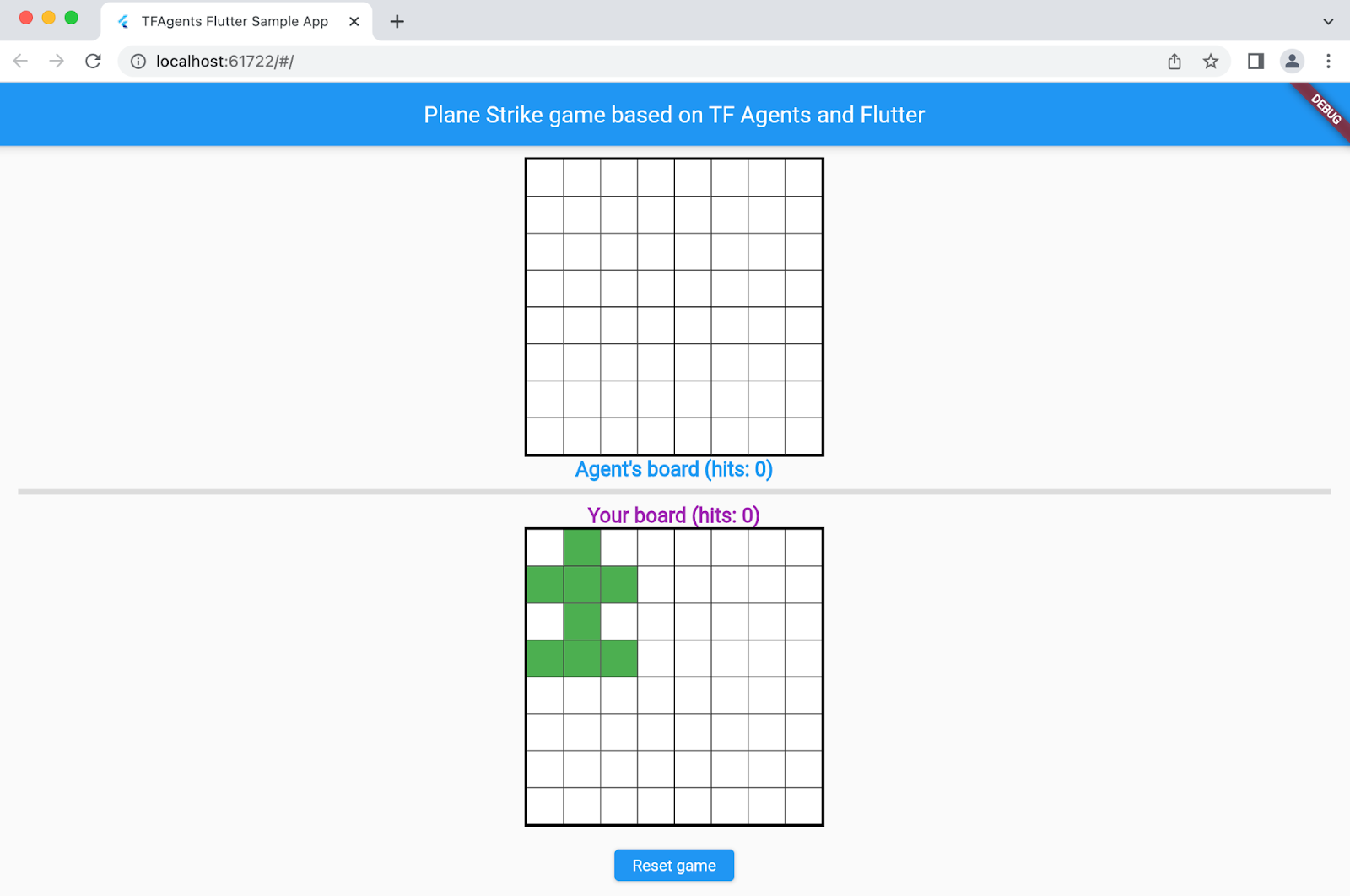This screenshot has height=896, width=1350.
Task: Open a new browser tab
Action: click(x=397, y=22)
